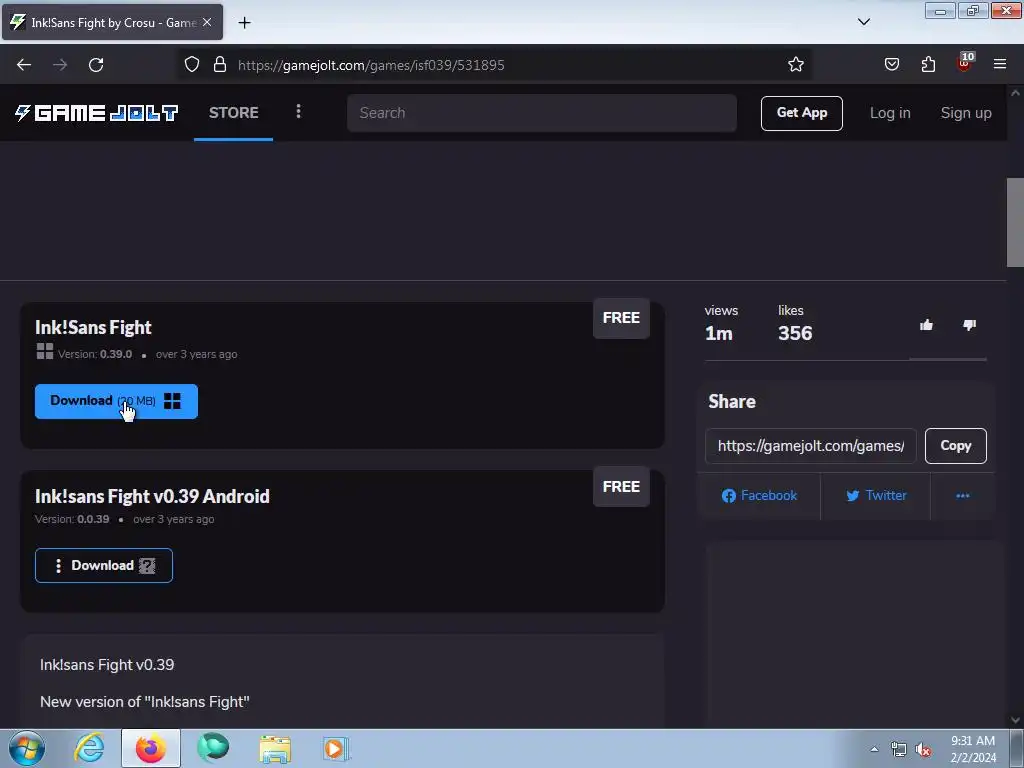Close the Ink!Sans Fight tab
This screenshot has width=1024, height=768.
point(207,22)
